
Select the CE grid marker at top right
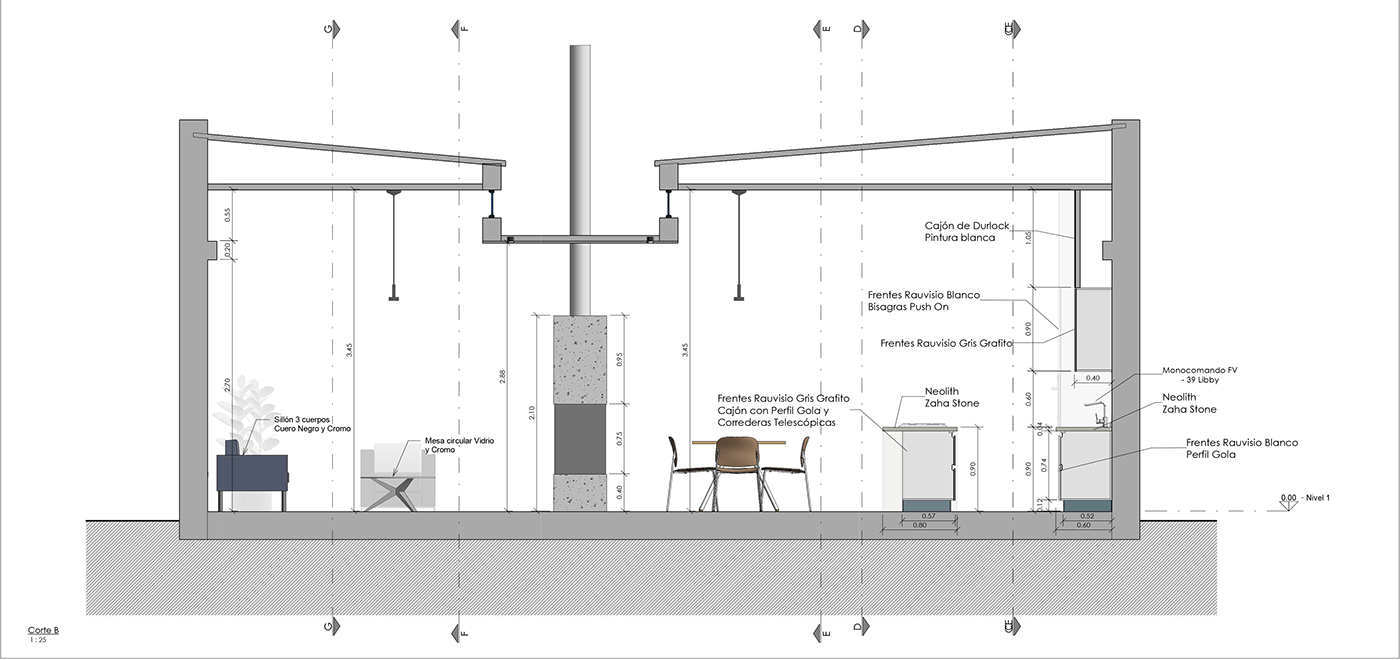click(1008, 28)
